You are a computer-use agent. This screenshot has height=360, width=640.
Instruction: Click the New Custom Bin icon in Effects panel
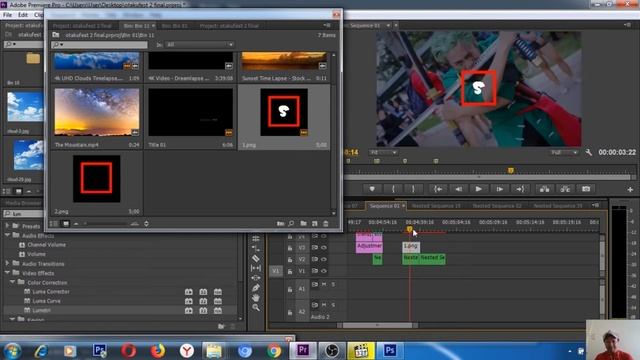[x=221, y=326]
